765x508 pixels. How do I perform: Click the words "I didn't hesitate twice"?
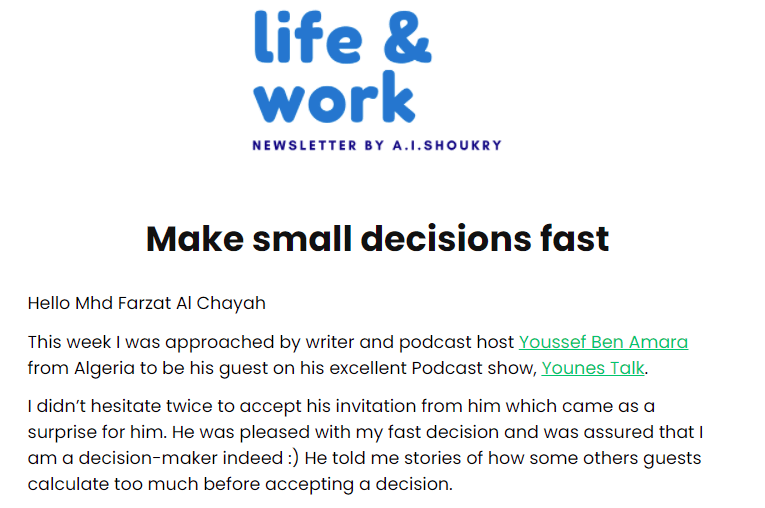point(114,407)
